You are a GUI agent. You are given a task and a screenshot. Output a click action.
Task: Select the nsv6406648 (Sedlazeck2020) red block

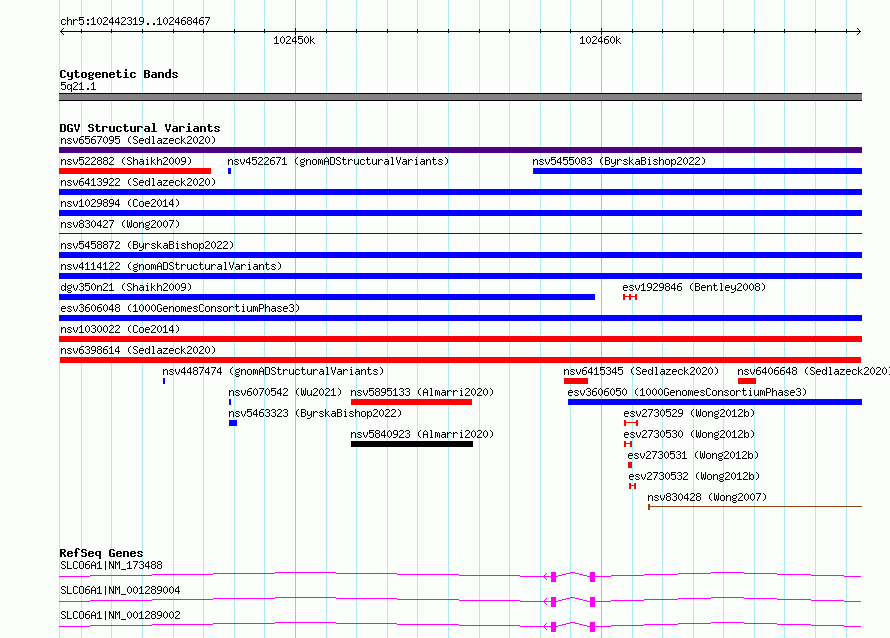[x=746, y=381]
